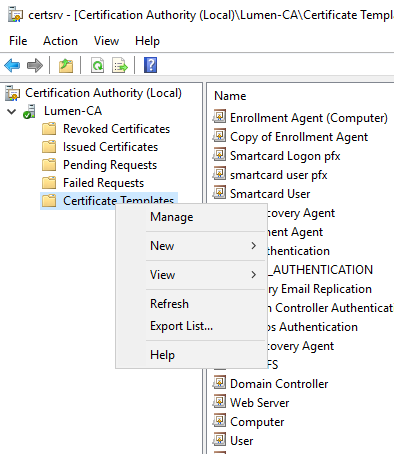The height and width of the screenshot is (454, 394).
Task: Select the row ending in Controller Authentication
Action: pyautogui.click(x=330, y=308)
